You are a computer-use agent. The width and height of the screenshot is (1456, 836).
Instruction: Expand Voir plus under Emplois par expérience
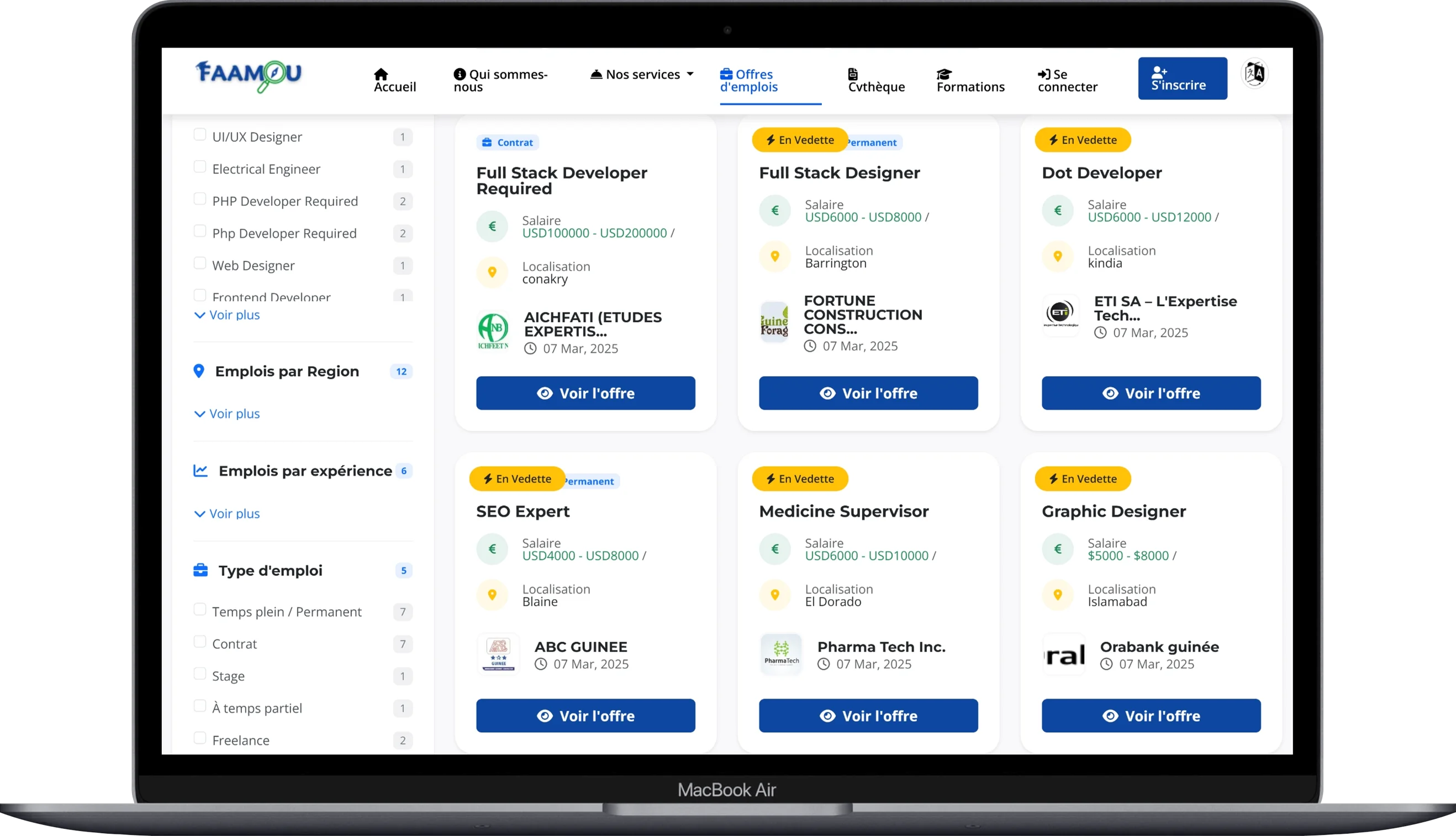pos(228,514)
